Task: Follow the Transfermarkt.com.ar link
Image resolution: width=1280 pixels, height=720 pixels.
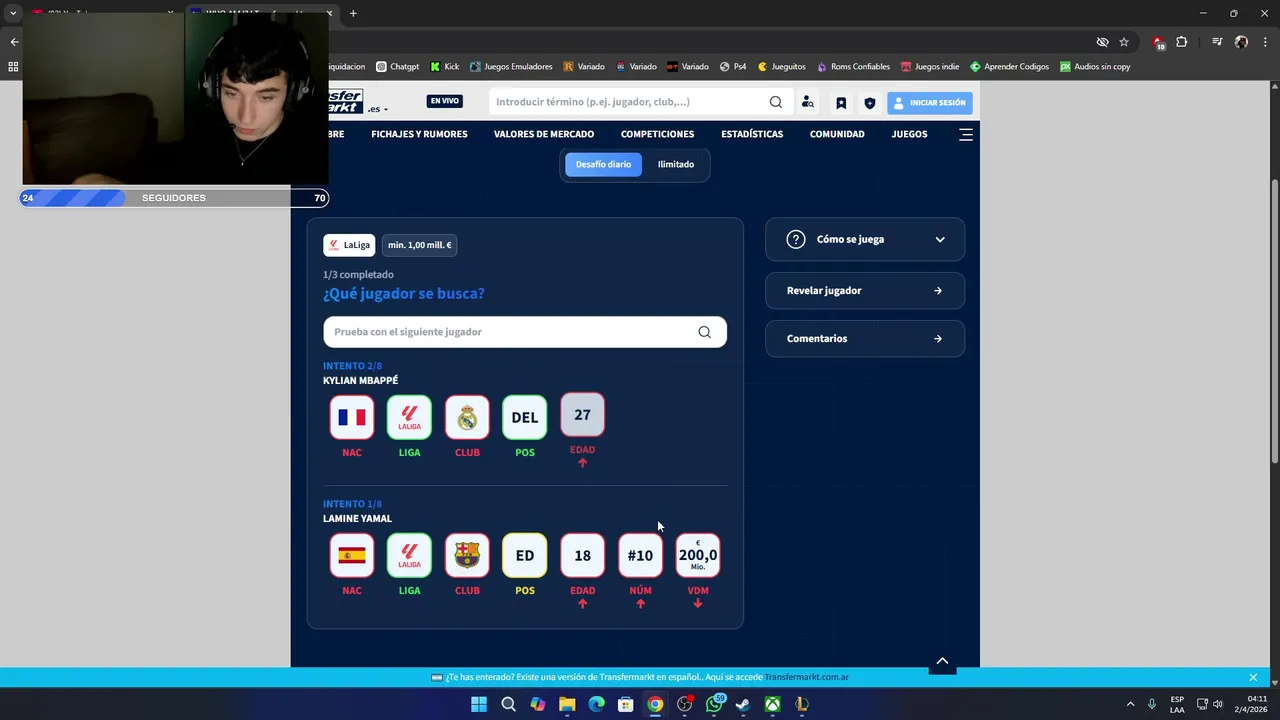Action: point(806,677)
